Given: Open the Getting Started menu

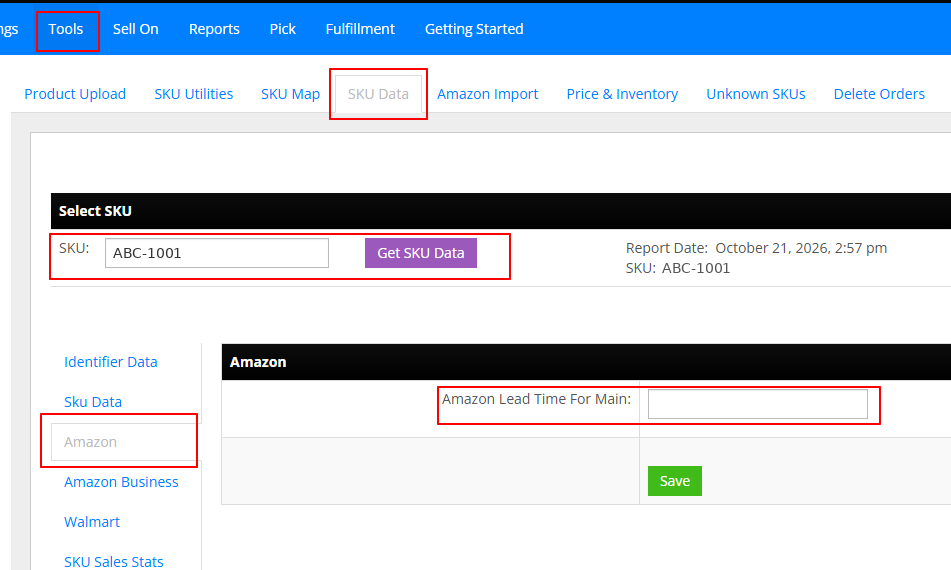Looking at the screenshot, I should pyautogui.click(x=474, y=29).
